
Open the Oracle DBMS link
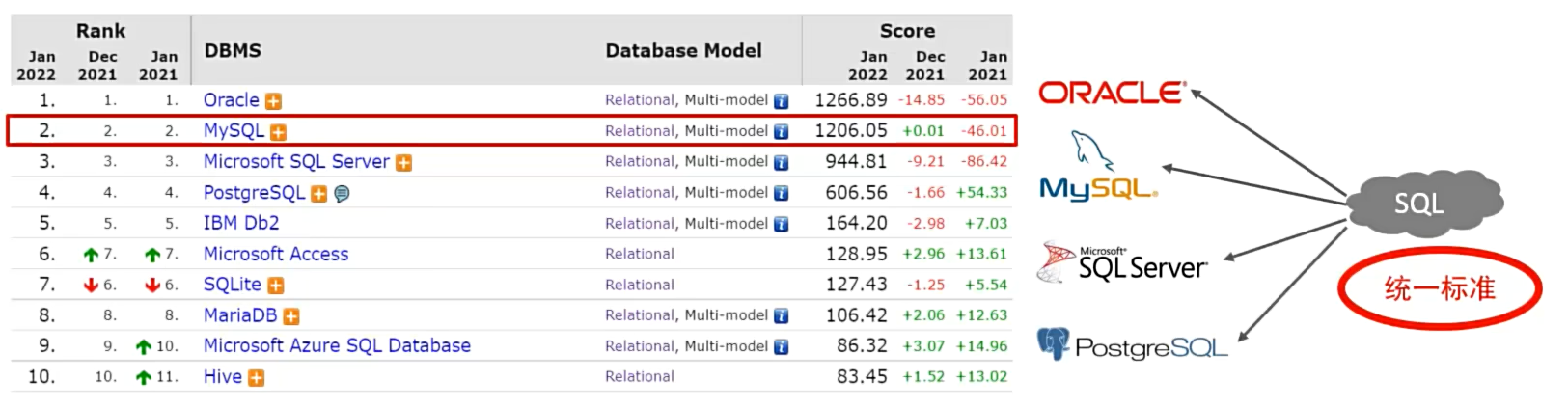point(231,100)
